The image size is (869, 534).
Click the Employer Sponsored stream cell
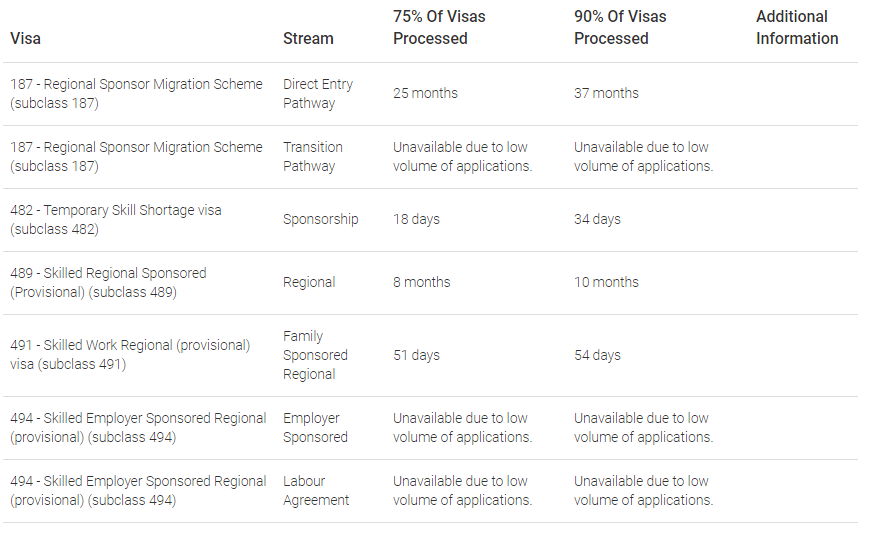(315, 428)
